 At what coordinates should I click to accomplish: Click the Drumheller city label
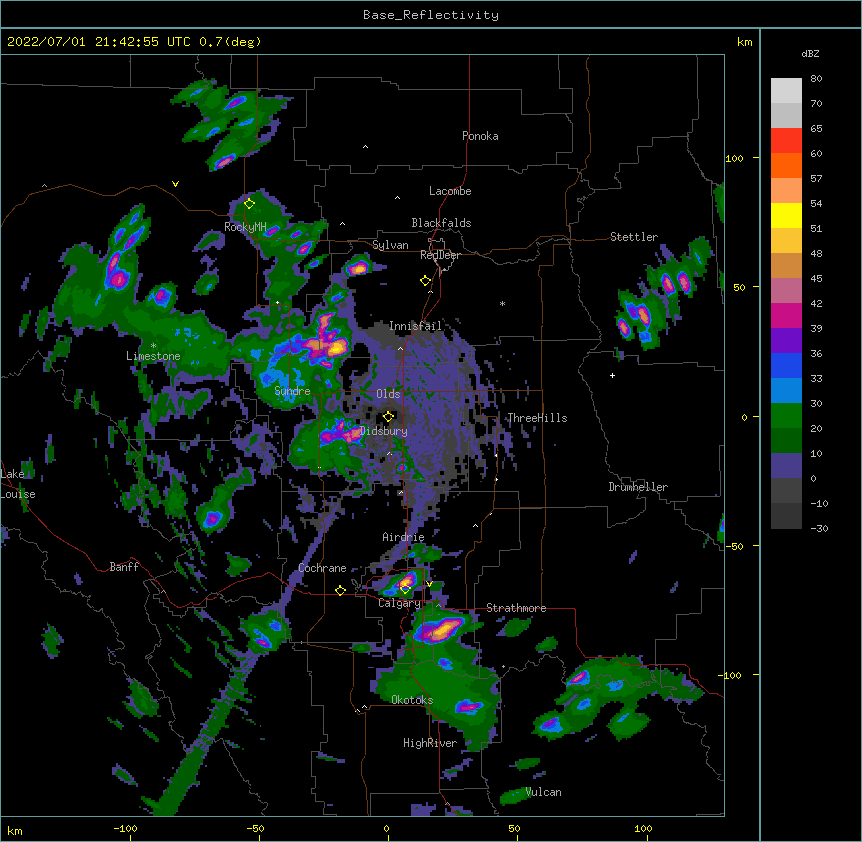(638, 487)
